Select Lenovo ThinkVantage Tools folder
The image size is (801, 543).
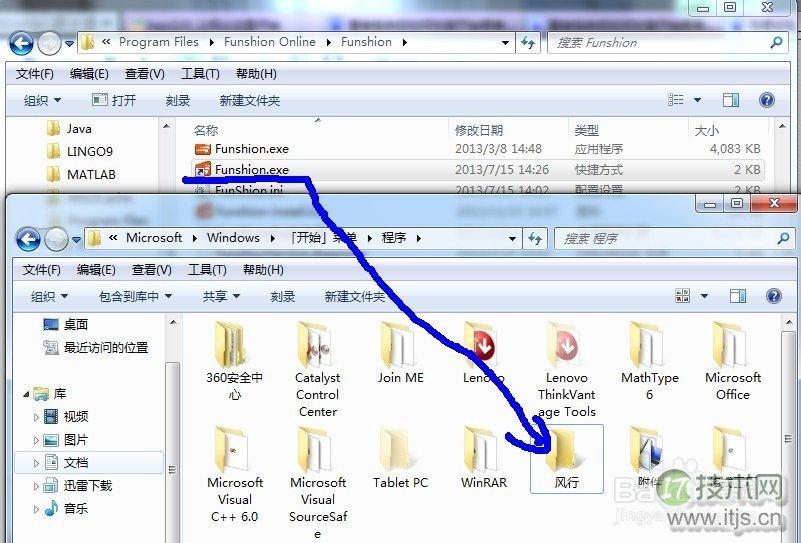pos(567,369)
